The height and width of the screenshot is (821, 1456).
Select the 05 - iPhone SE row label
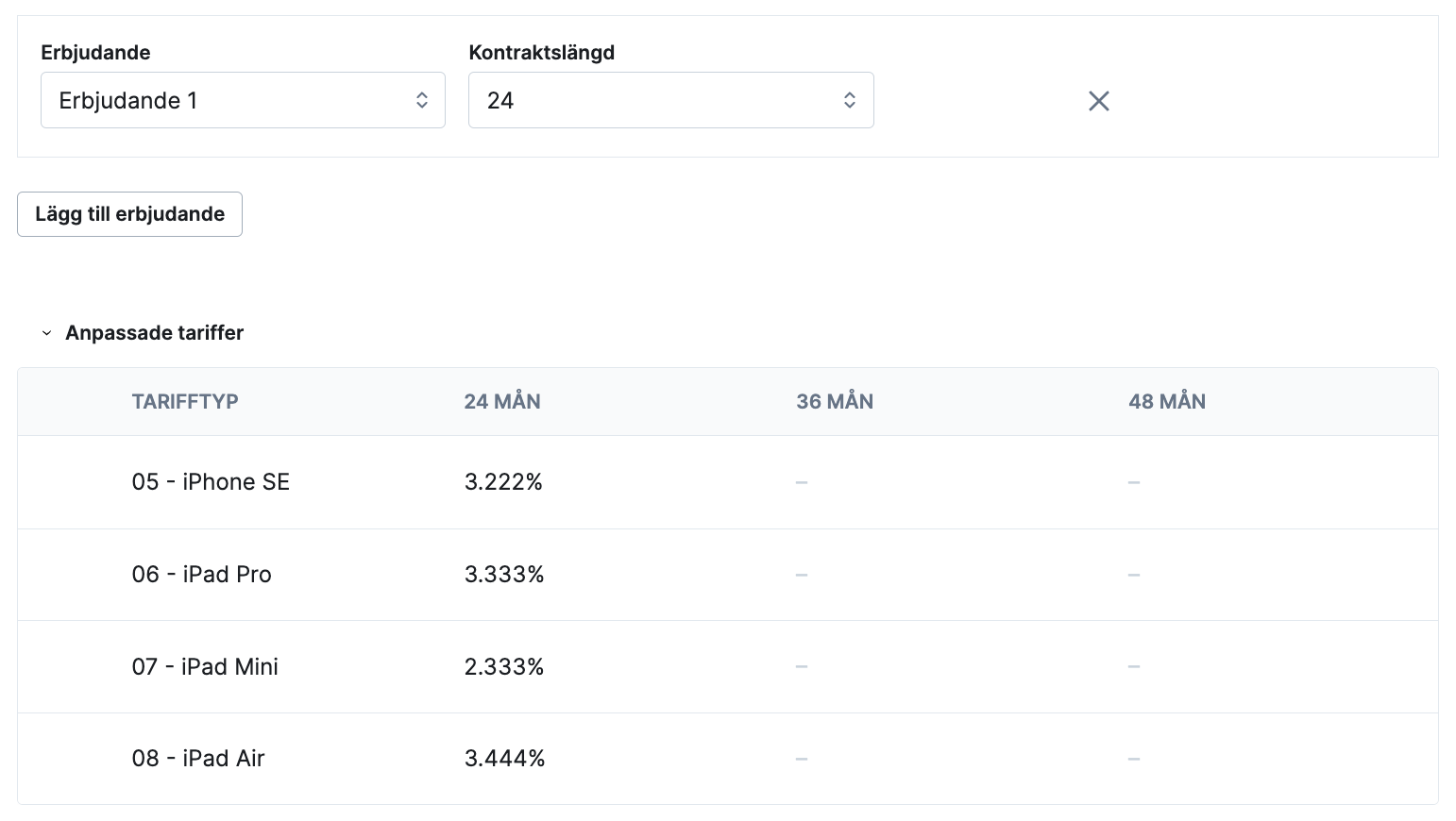(211, 482)
